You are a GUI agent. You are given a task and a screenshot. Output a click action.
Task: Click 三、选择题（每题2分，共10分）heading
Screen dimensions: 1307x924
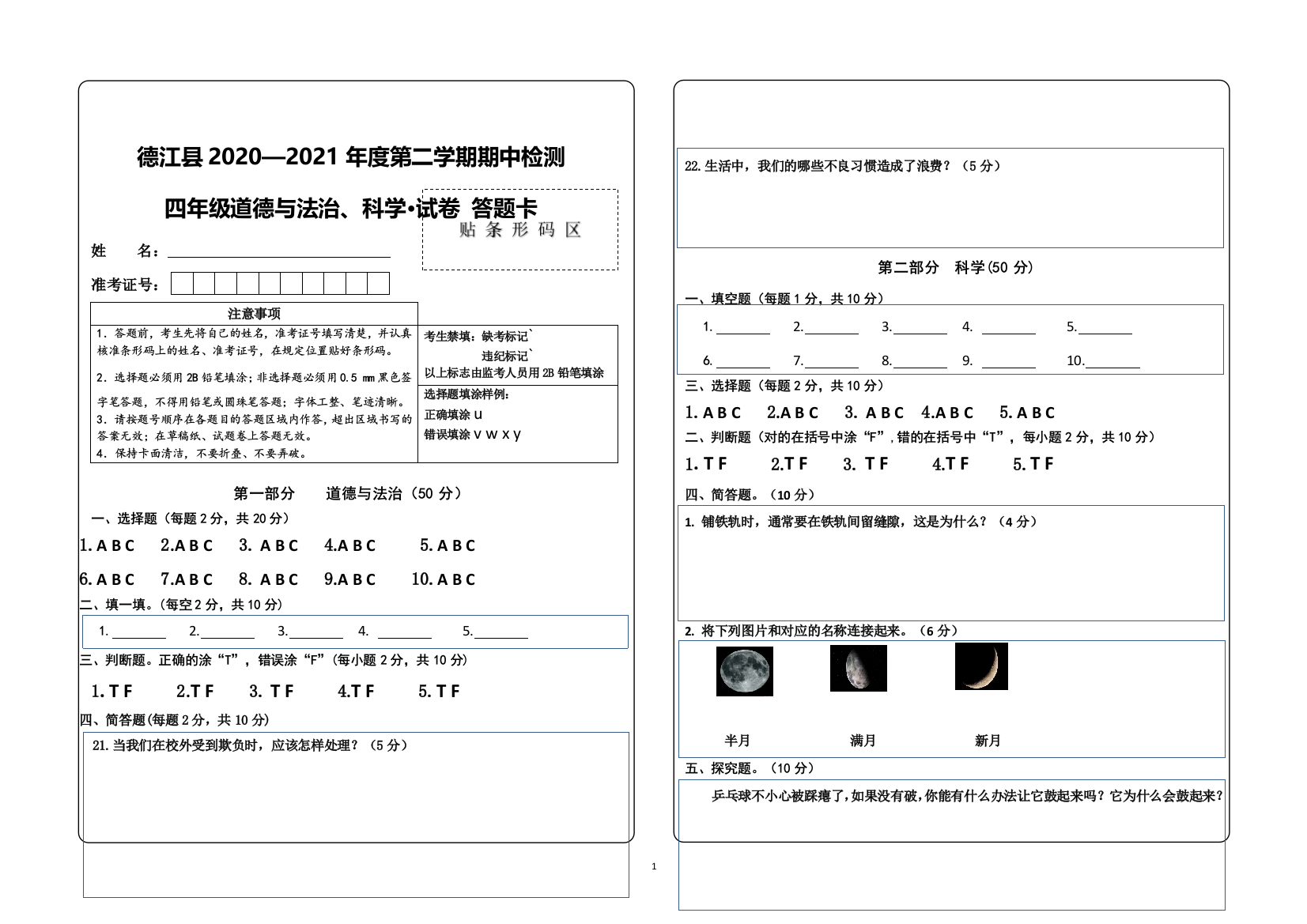point(784,386)
